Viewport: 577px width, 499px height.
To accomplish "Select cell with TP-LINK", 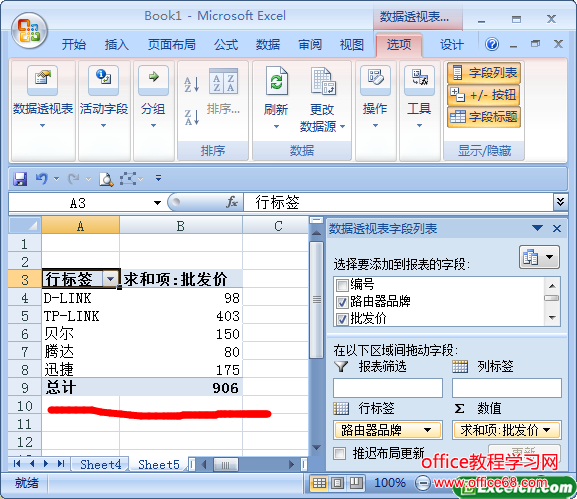I will tap(81, 316).
